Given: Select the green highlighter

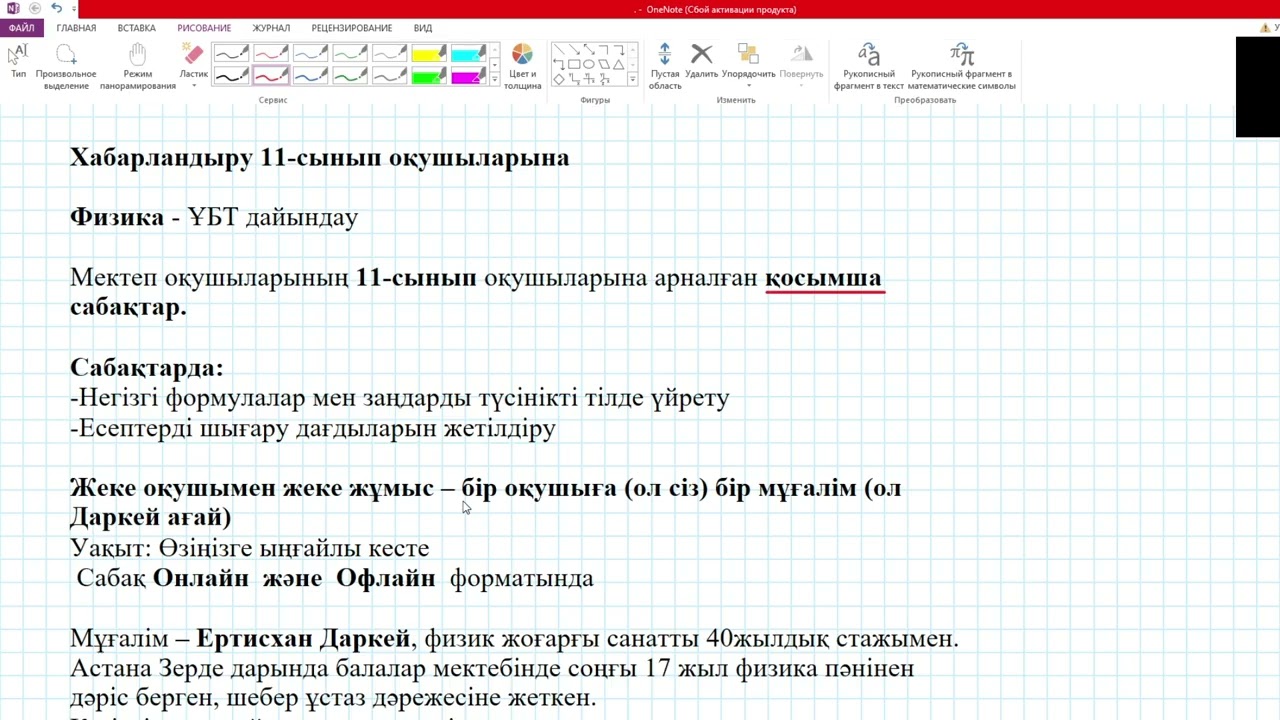Looking at the screenshot, I should tap(429, 76).
